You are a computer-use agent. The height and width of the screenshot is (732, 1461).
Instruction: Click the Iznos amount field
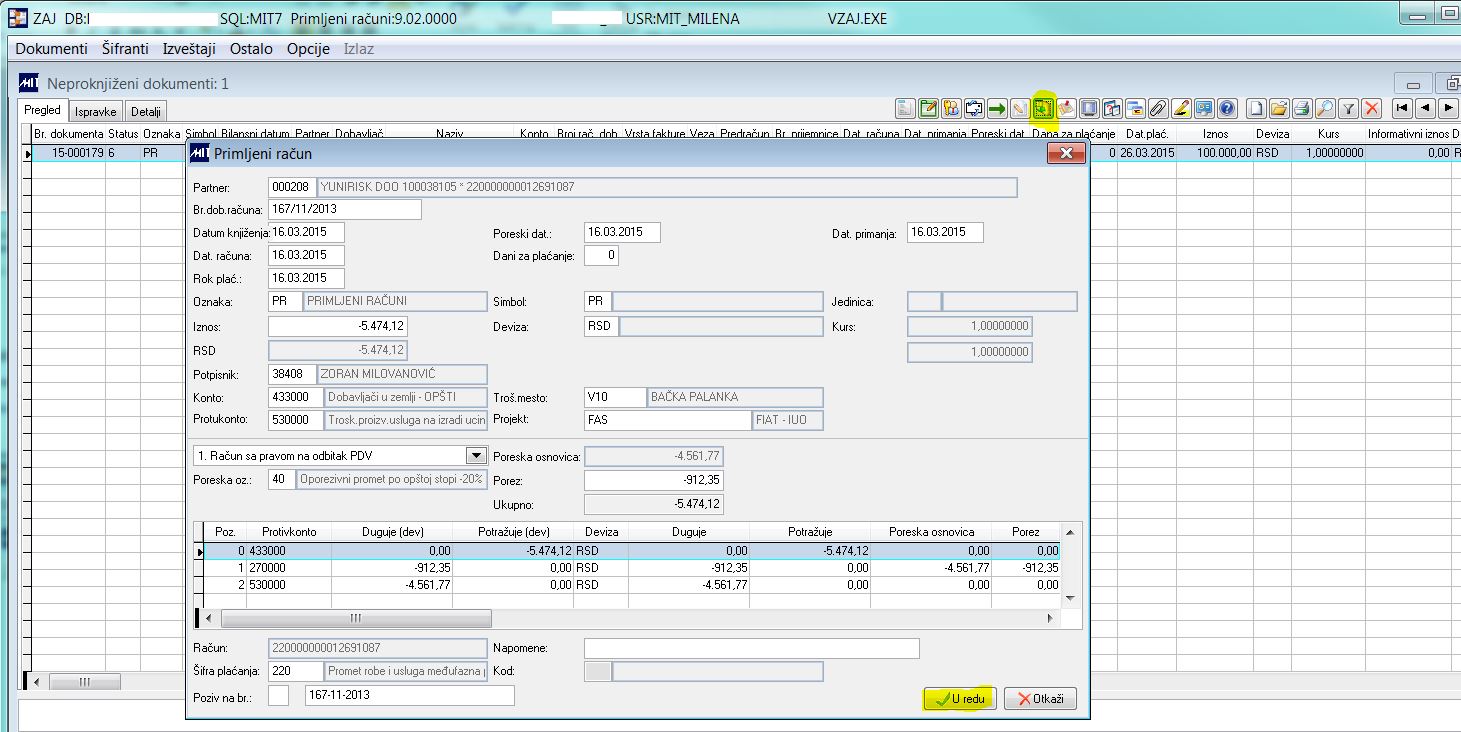[338, 326]
